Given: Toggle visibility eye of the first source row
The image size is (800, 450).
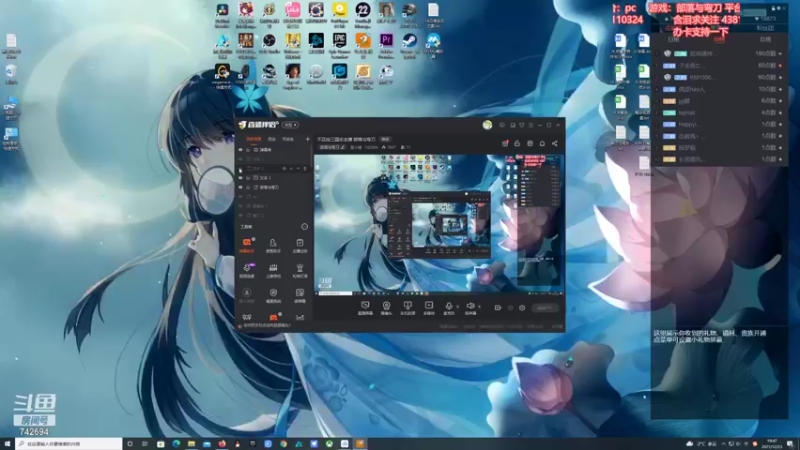Looking at the screenshot, I should (x=240, y=149).
